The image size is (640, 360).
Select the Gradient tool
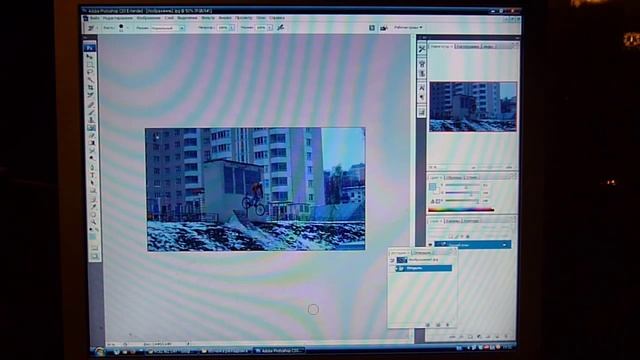click(91, 143)
